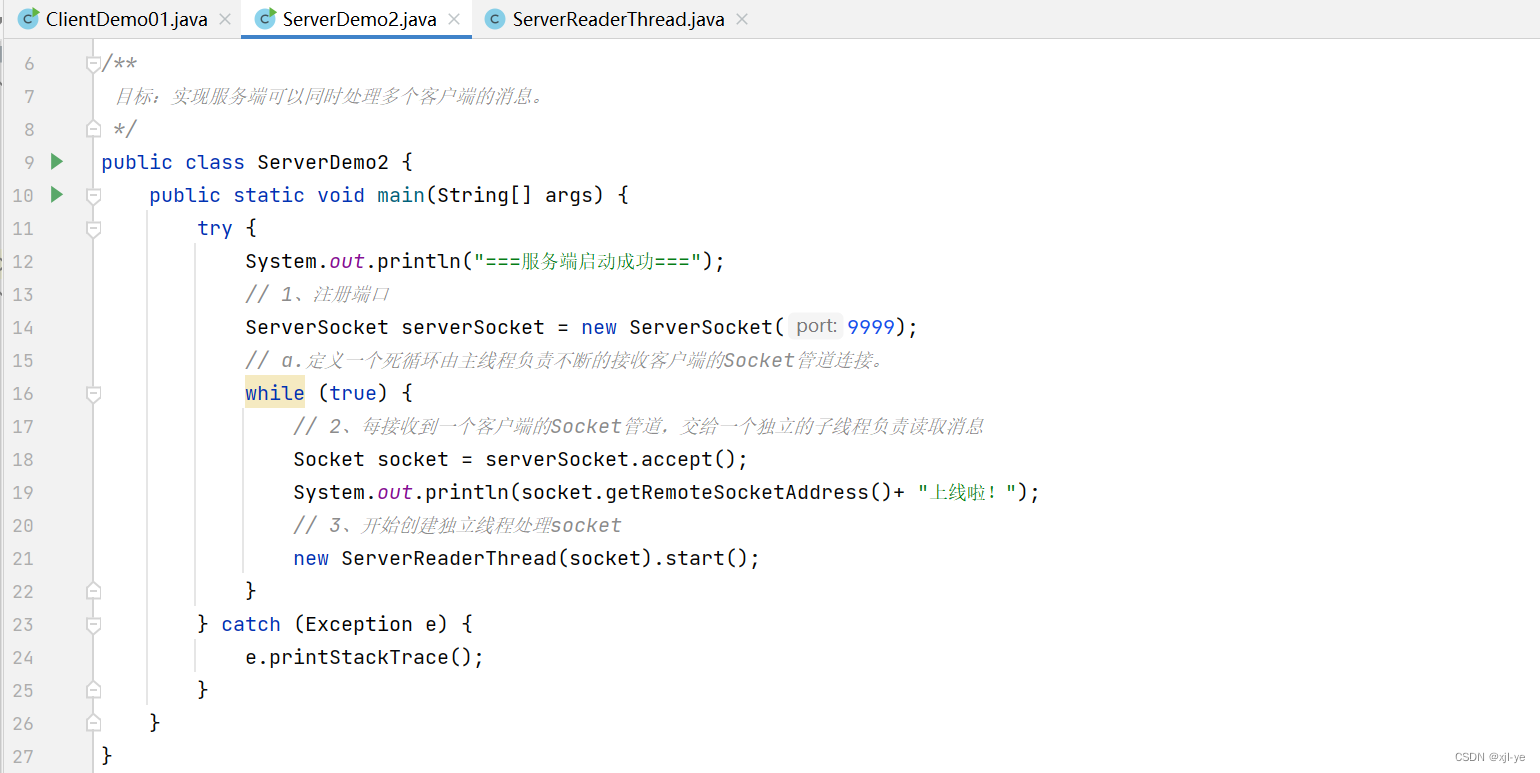Click getRemoteSocketAddress() method call

coord(748,492)
